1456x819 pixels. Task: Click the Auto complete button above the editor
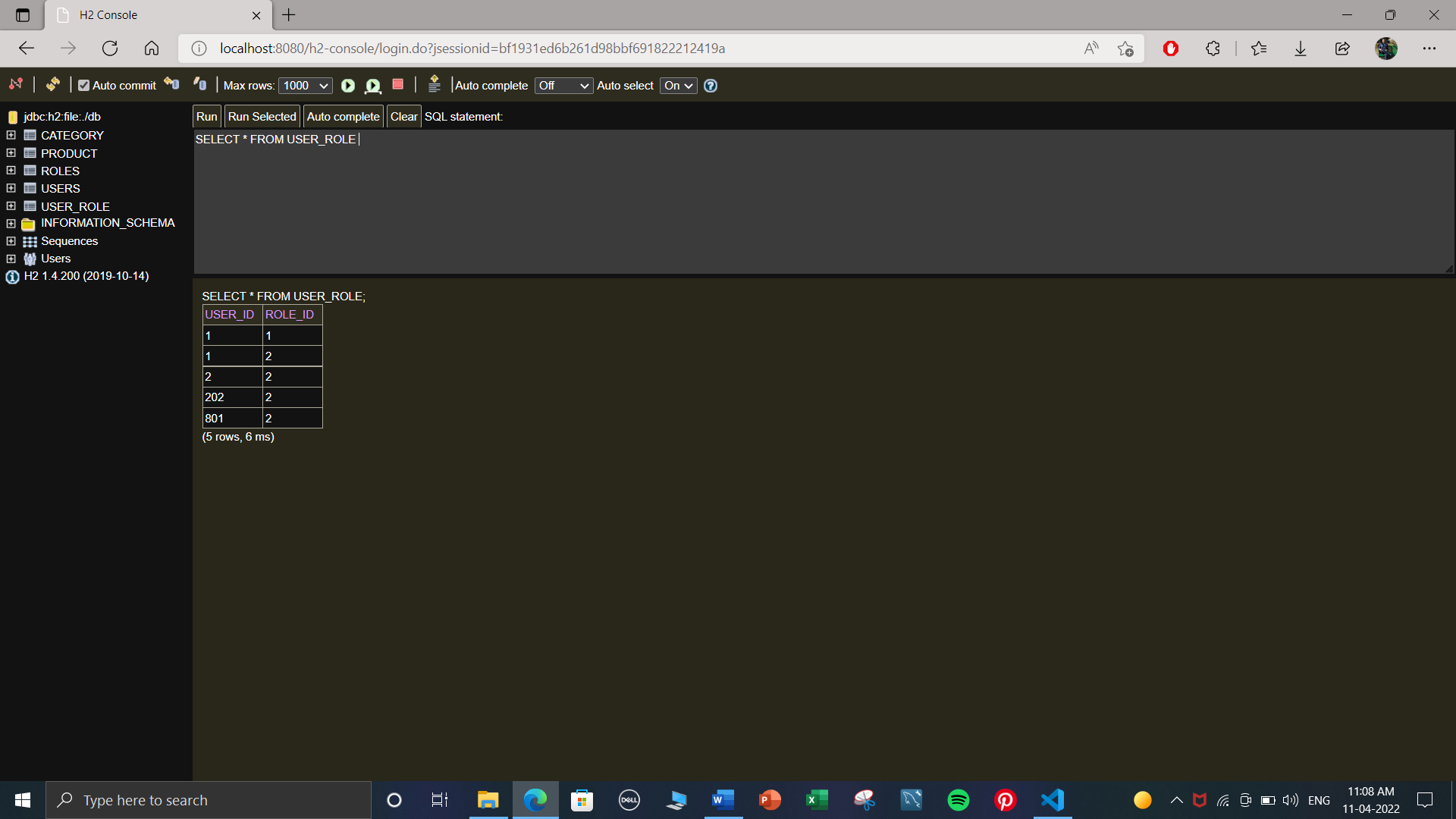343,116
